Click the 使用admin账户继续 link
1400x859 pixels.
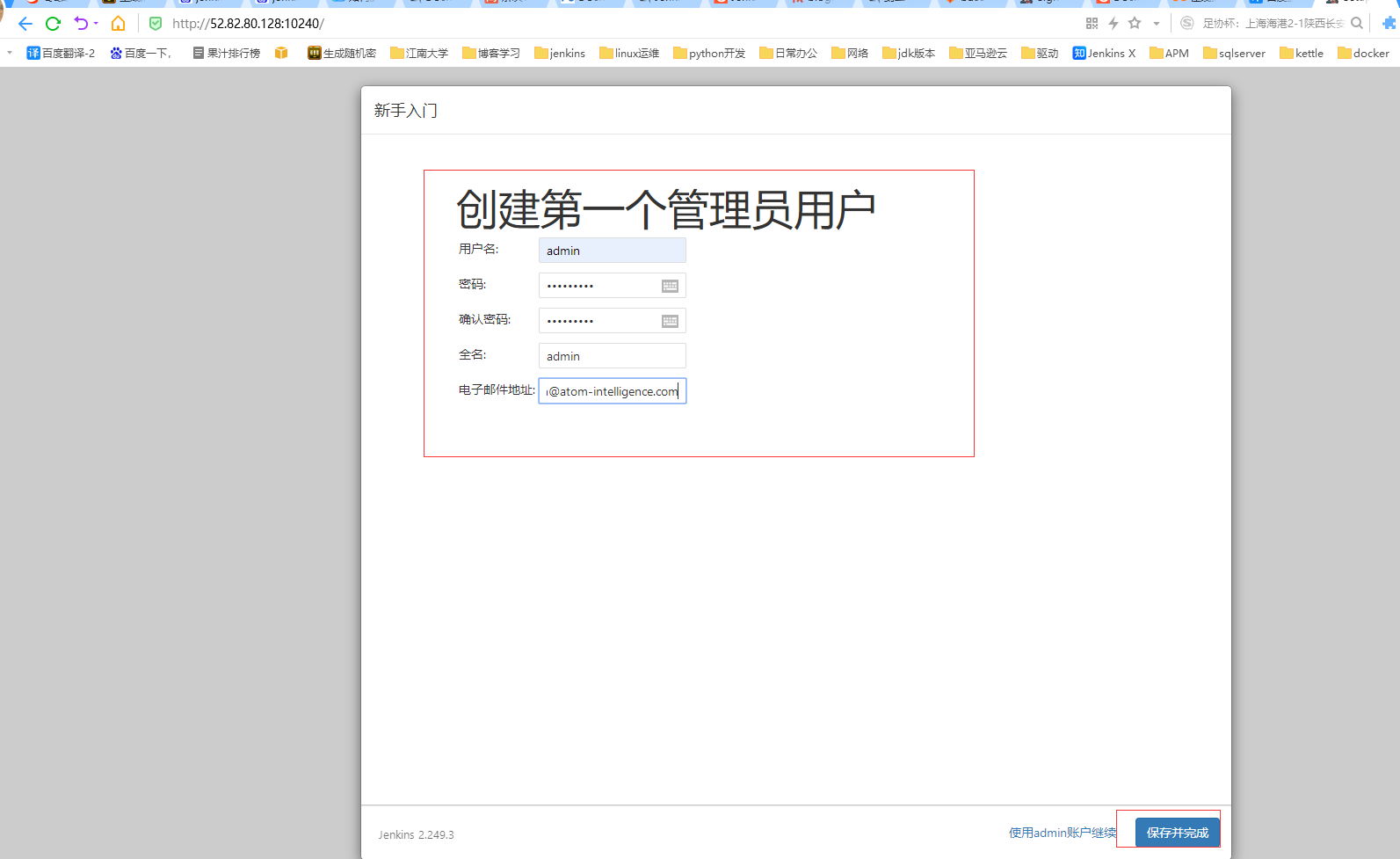point(1062,833)
